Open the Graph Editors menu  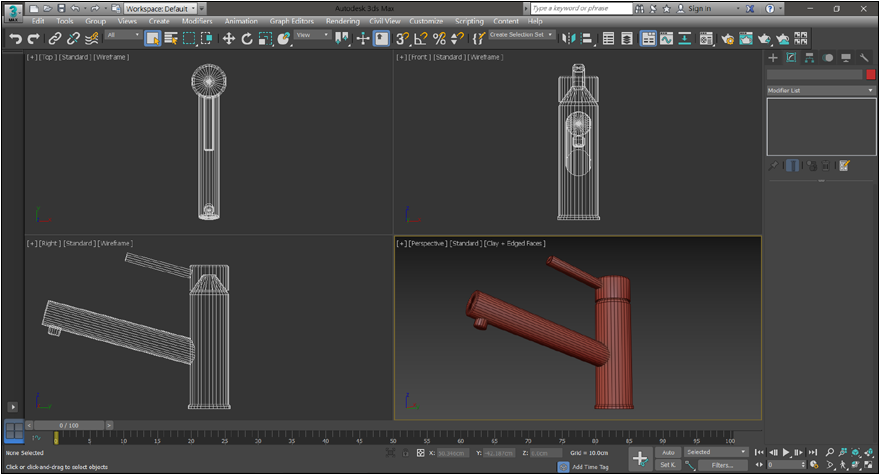292,20
